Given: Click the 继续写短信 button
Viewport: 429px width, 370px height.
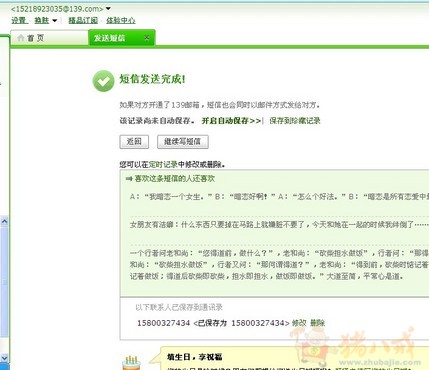Looking at the screenshot, I should point(183,142).
